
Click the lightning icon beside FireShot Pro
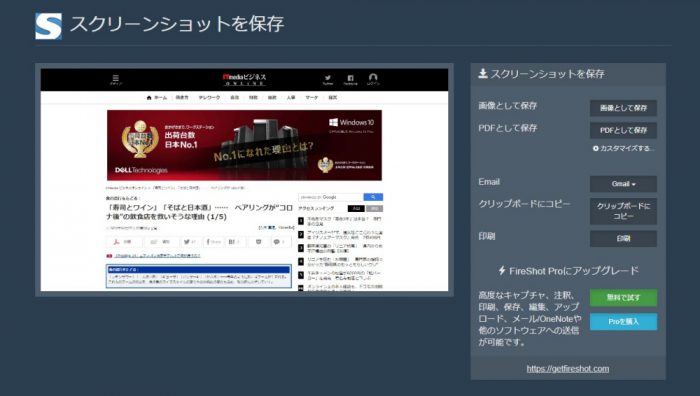point(502,271)
